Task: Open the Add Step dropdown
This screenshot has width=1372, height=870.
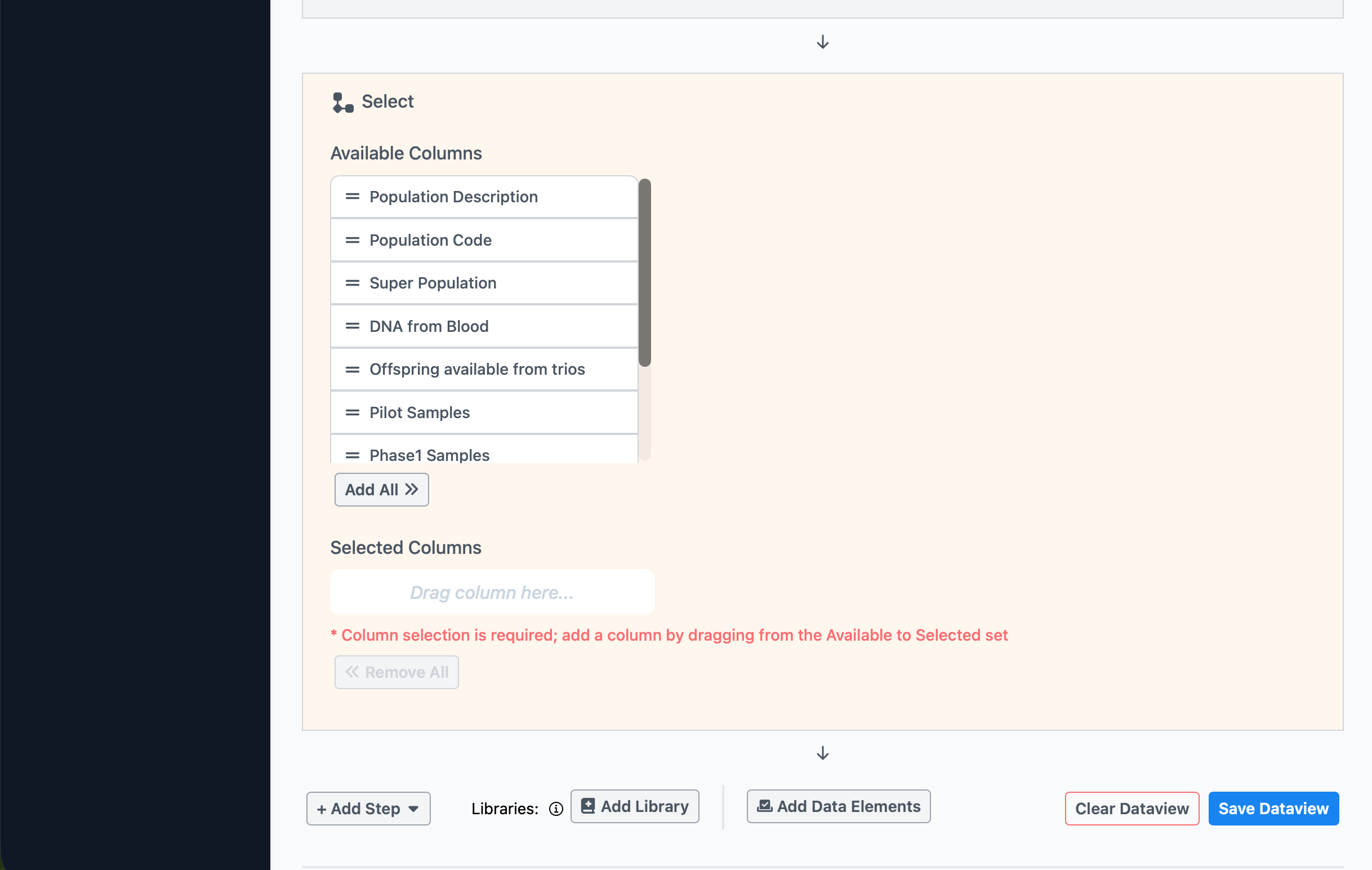Action: 368,809
